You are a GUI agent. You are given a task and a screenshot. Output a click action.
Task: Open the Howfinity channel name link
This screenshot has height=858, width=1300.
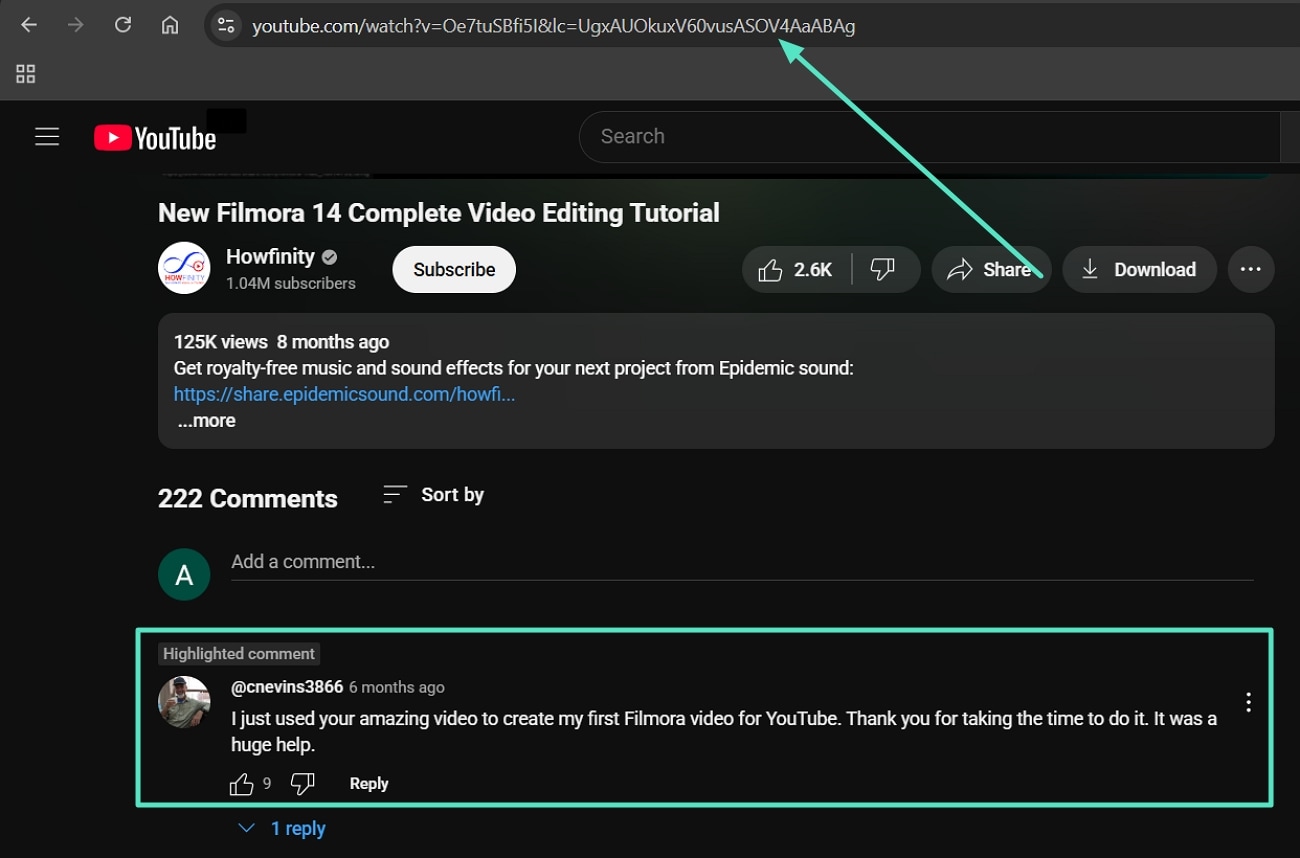point(270,256)
